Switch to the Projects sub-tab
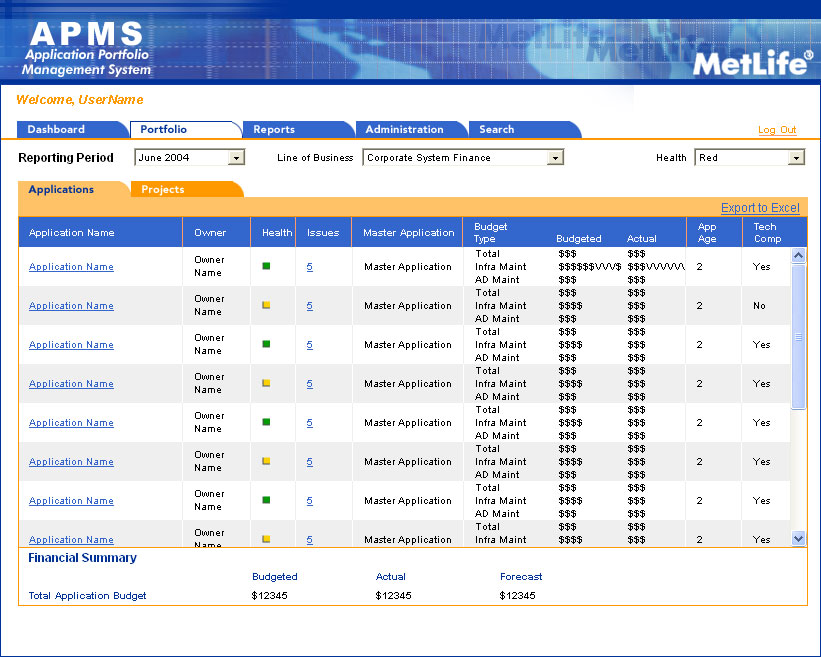The height and width of the screenshot is (657, 821). (186, 190)
